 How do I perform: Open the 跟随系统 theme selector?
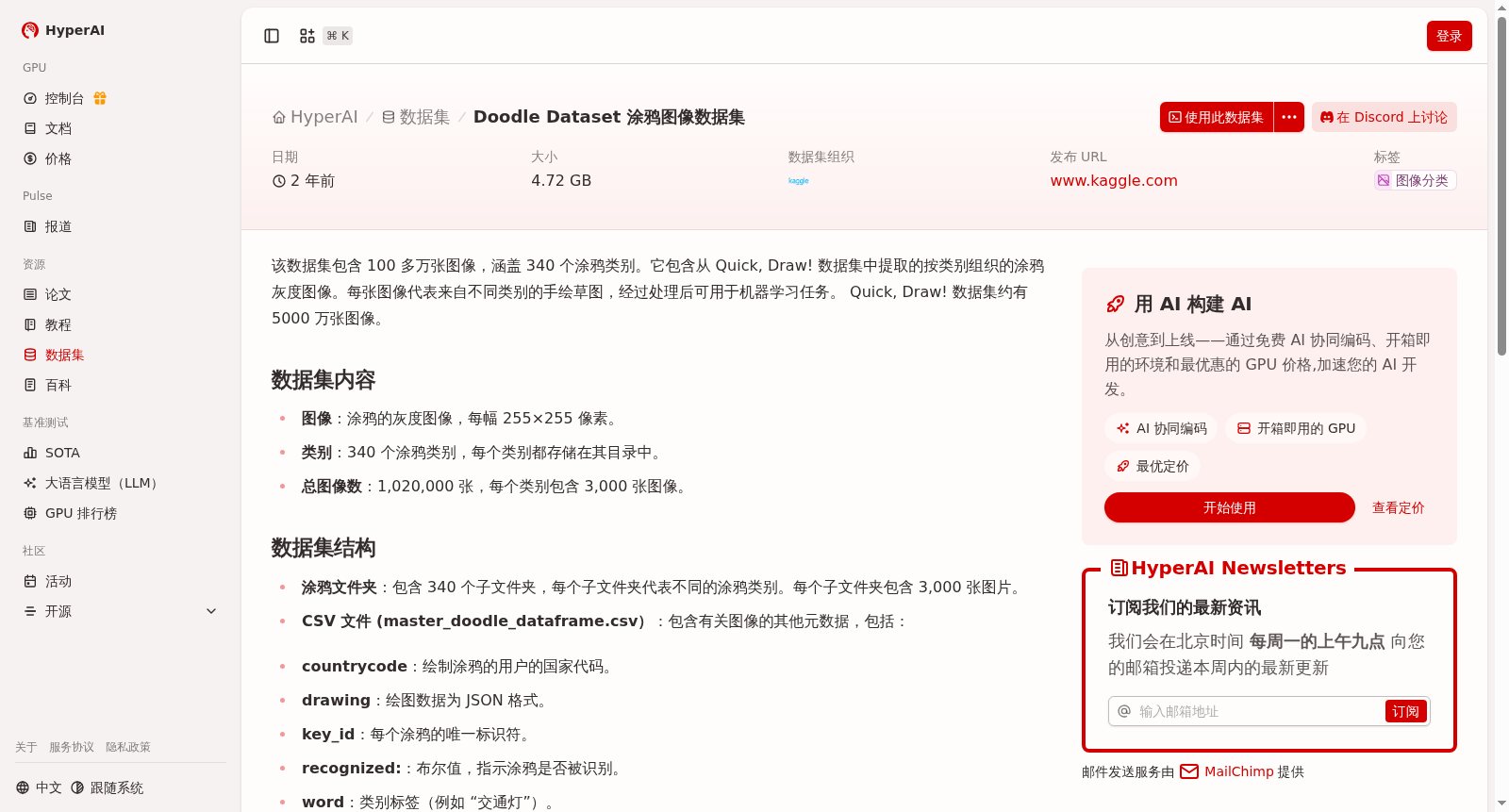pyautogui.click(x=107, y=787)
